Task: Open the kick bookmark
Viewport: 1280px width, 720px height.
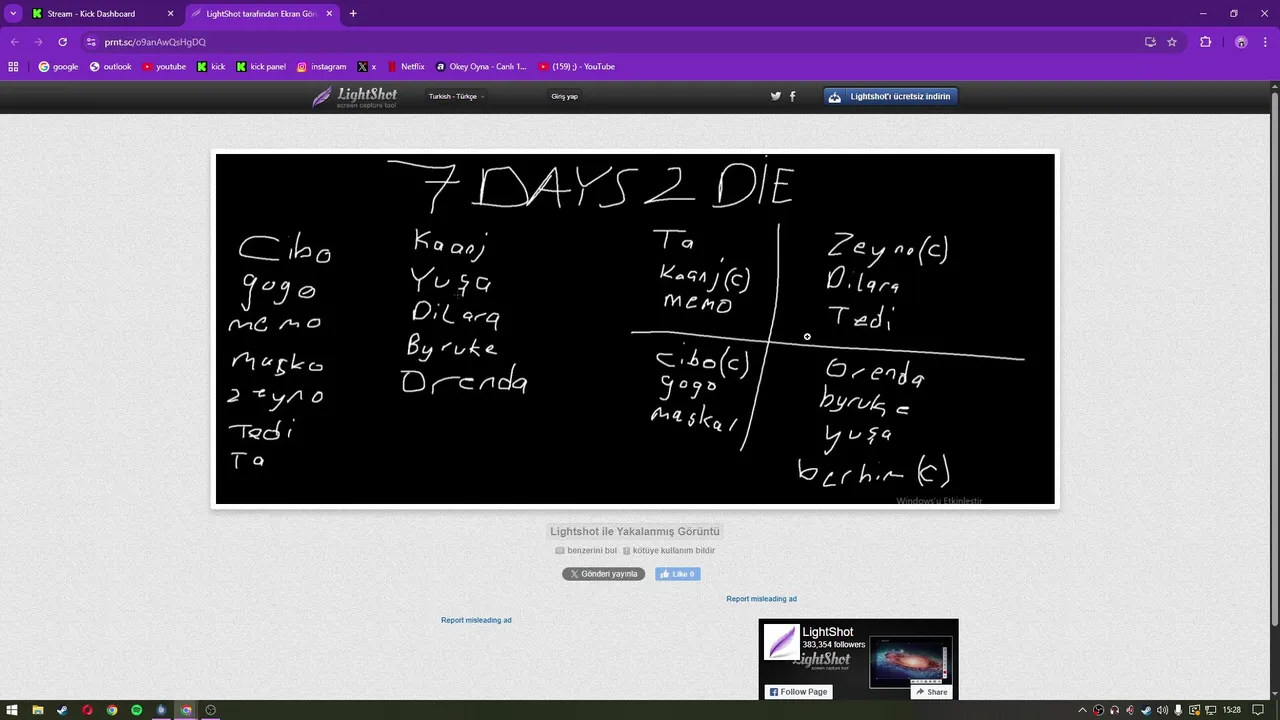Action: (211, 67)
